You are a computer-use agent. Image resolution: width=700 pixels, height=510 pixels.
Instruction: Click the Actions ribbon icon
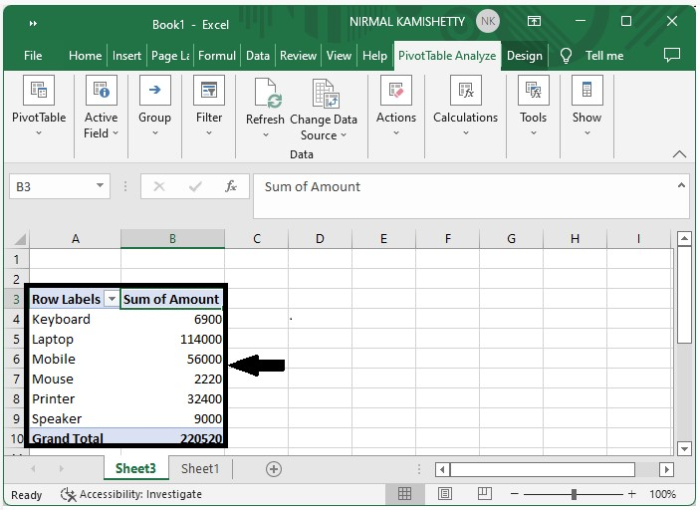coord(396,90)
